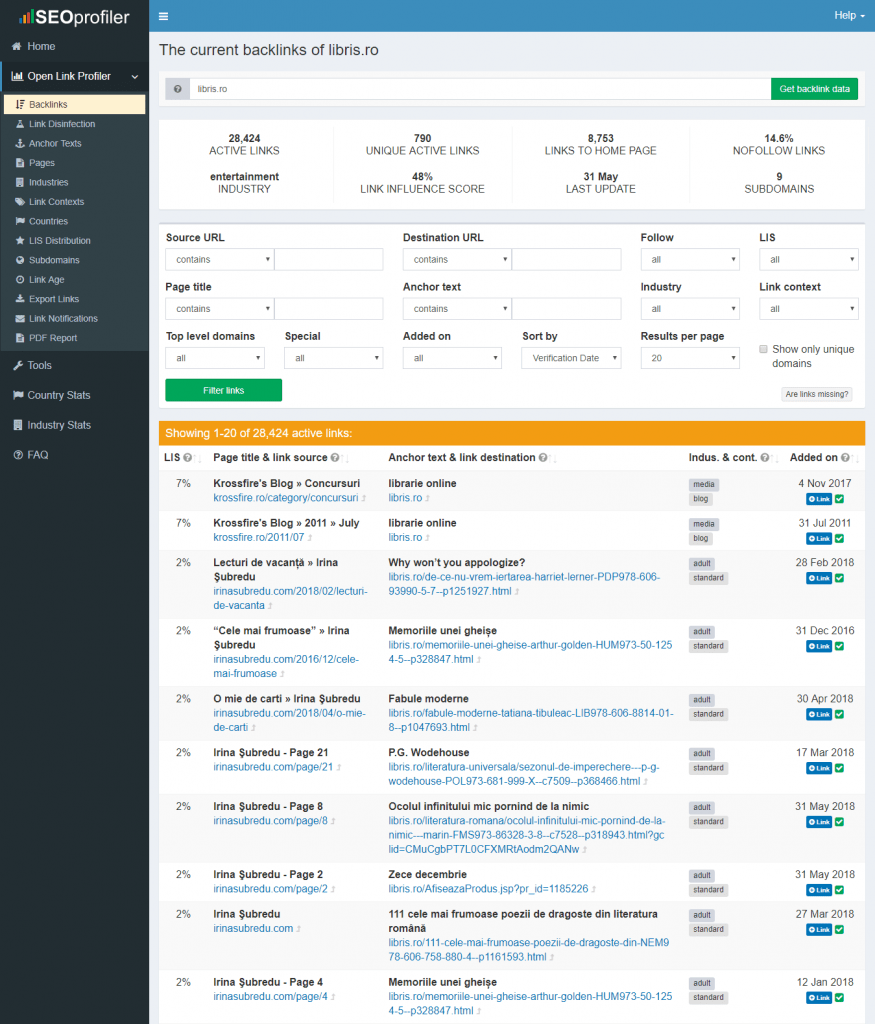Open Top level domains dropdown

pos(215,358)
